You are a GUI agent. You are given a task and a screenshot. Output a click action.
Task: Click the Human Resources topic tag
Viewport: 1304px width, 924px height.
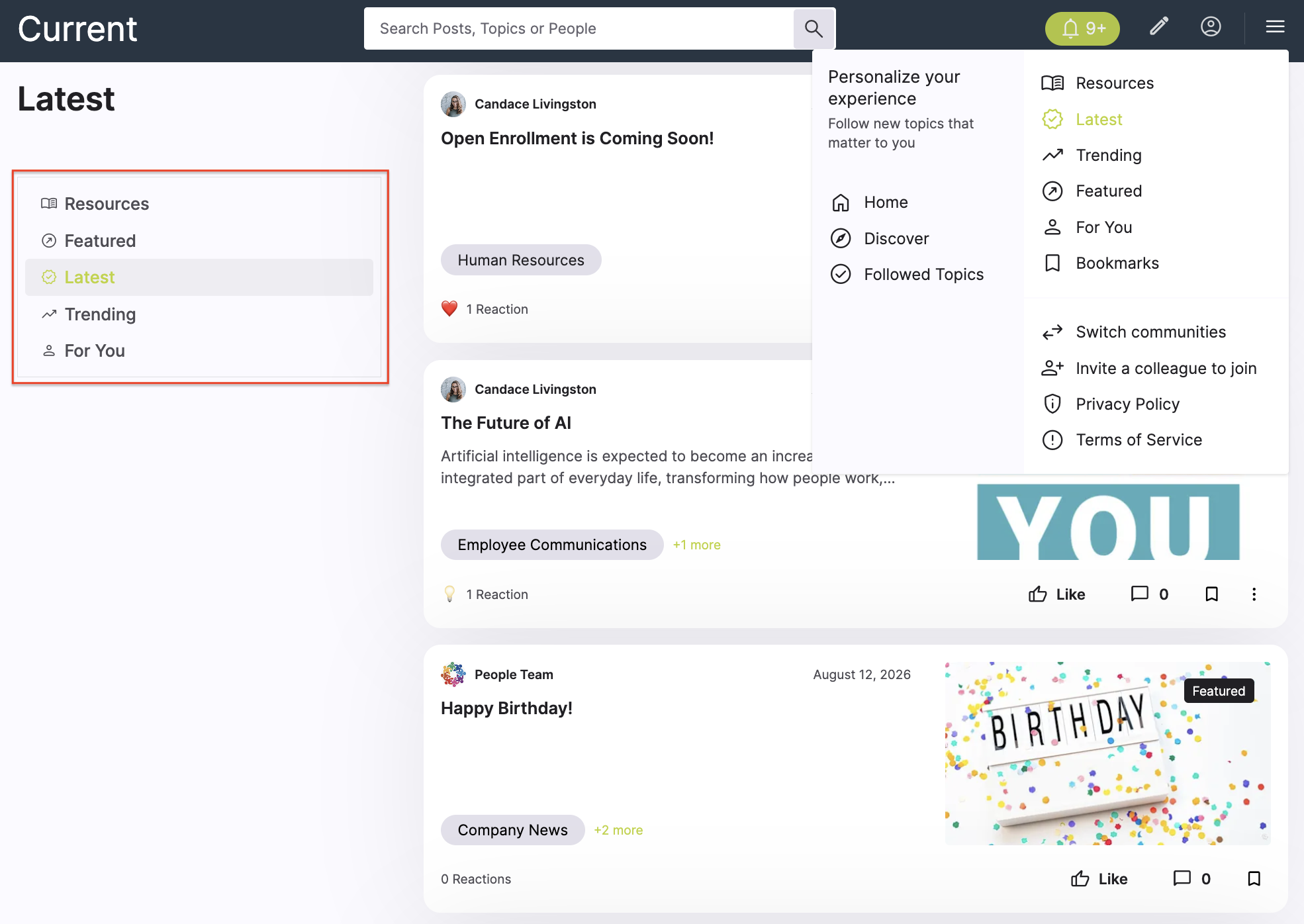tap(521, 260)
